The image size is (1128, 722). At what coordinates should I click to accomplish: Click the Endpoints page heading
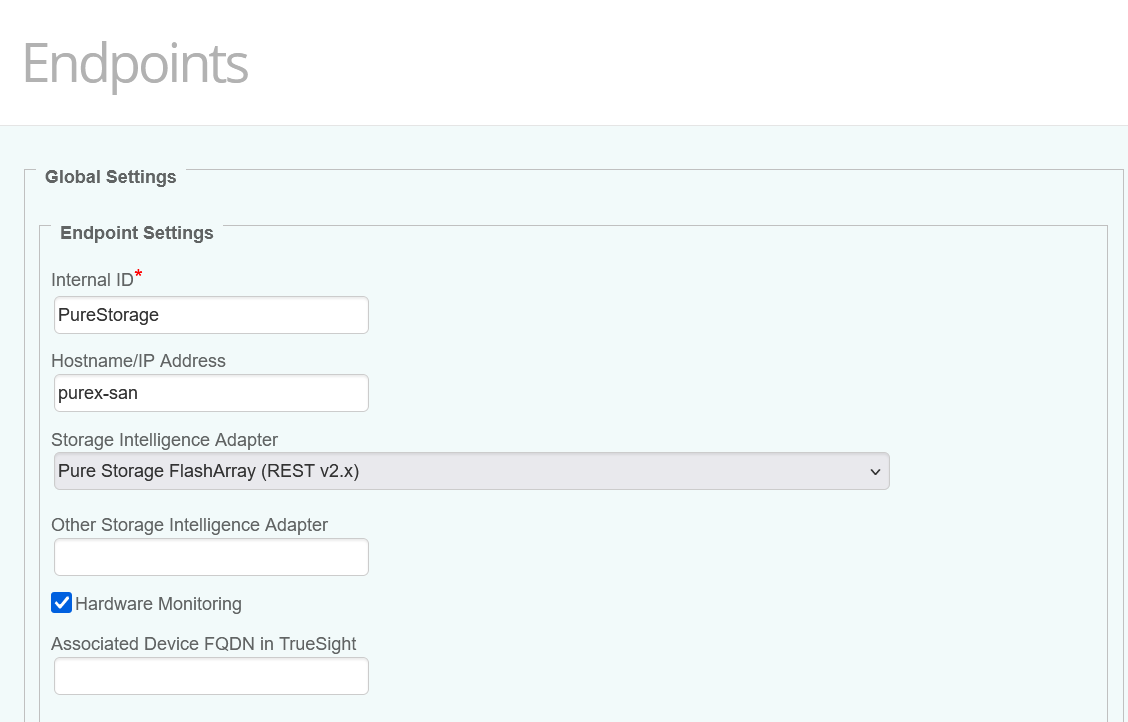134,64
